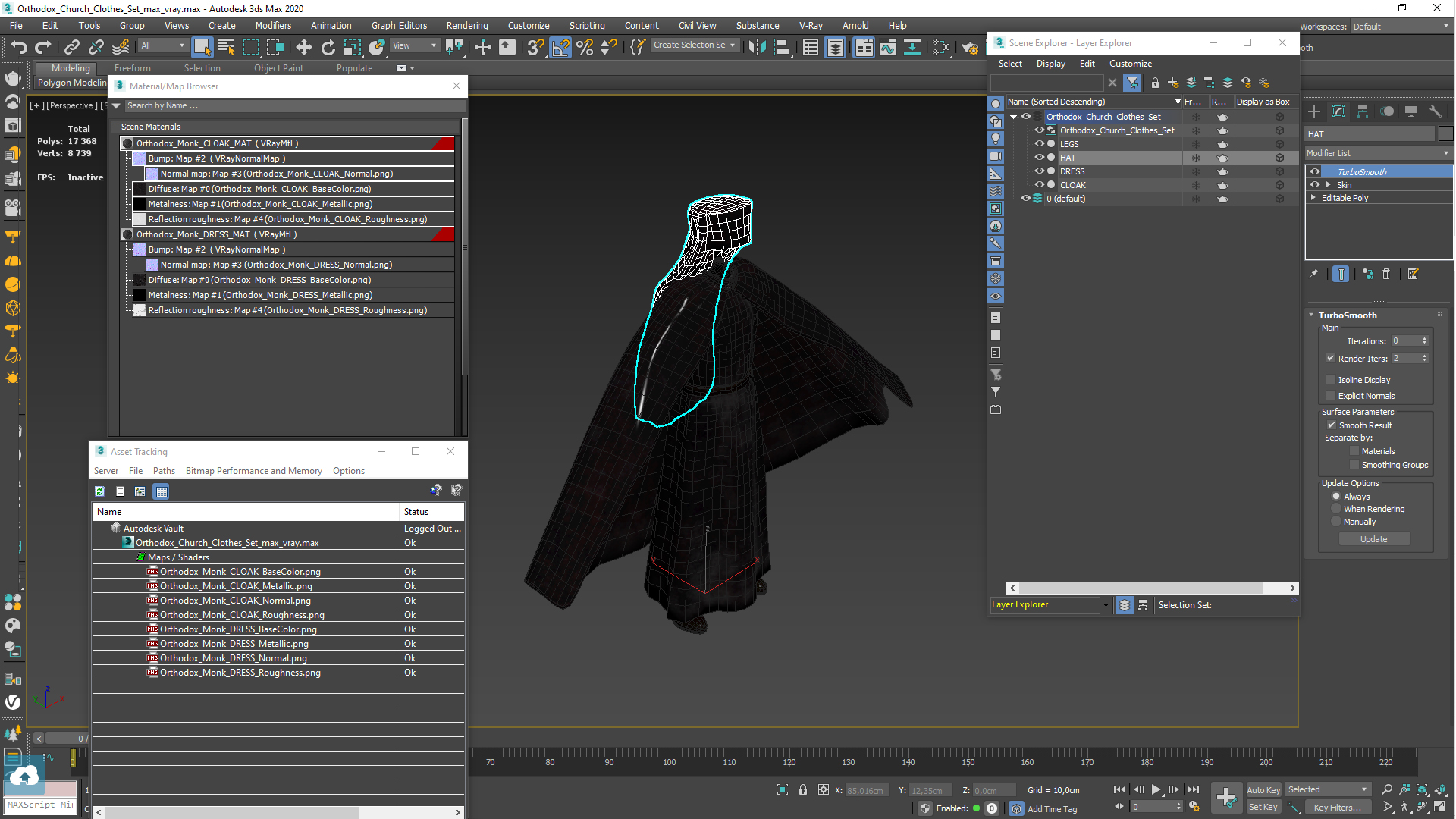Enable the Isoline Display checkbox
Image resolution: width=1456 pixels, height=819 pixels.
(1331, 380)
